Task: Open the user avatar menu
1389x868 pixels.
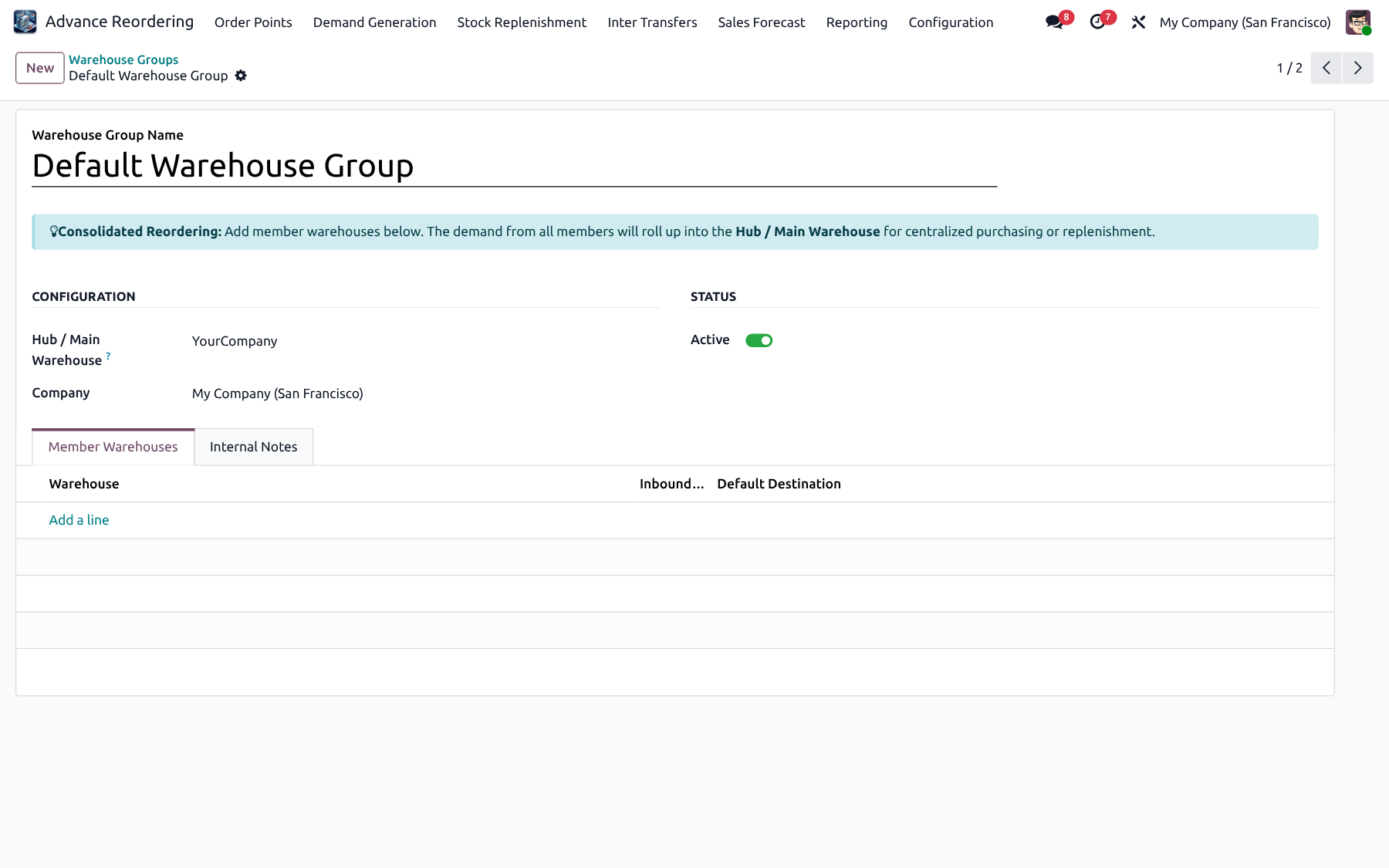Action: pos(1358,22)
